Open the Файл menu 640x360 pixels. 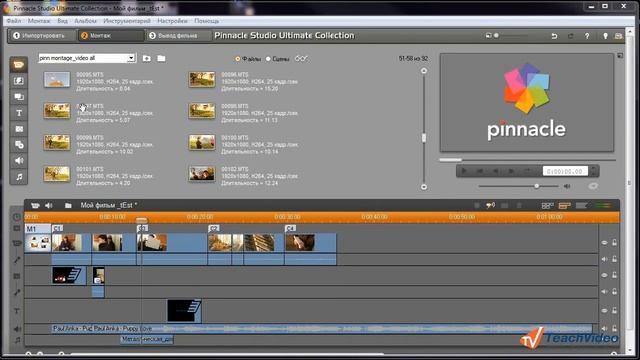coord(13,21)
